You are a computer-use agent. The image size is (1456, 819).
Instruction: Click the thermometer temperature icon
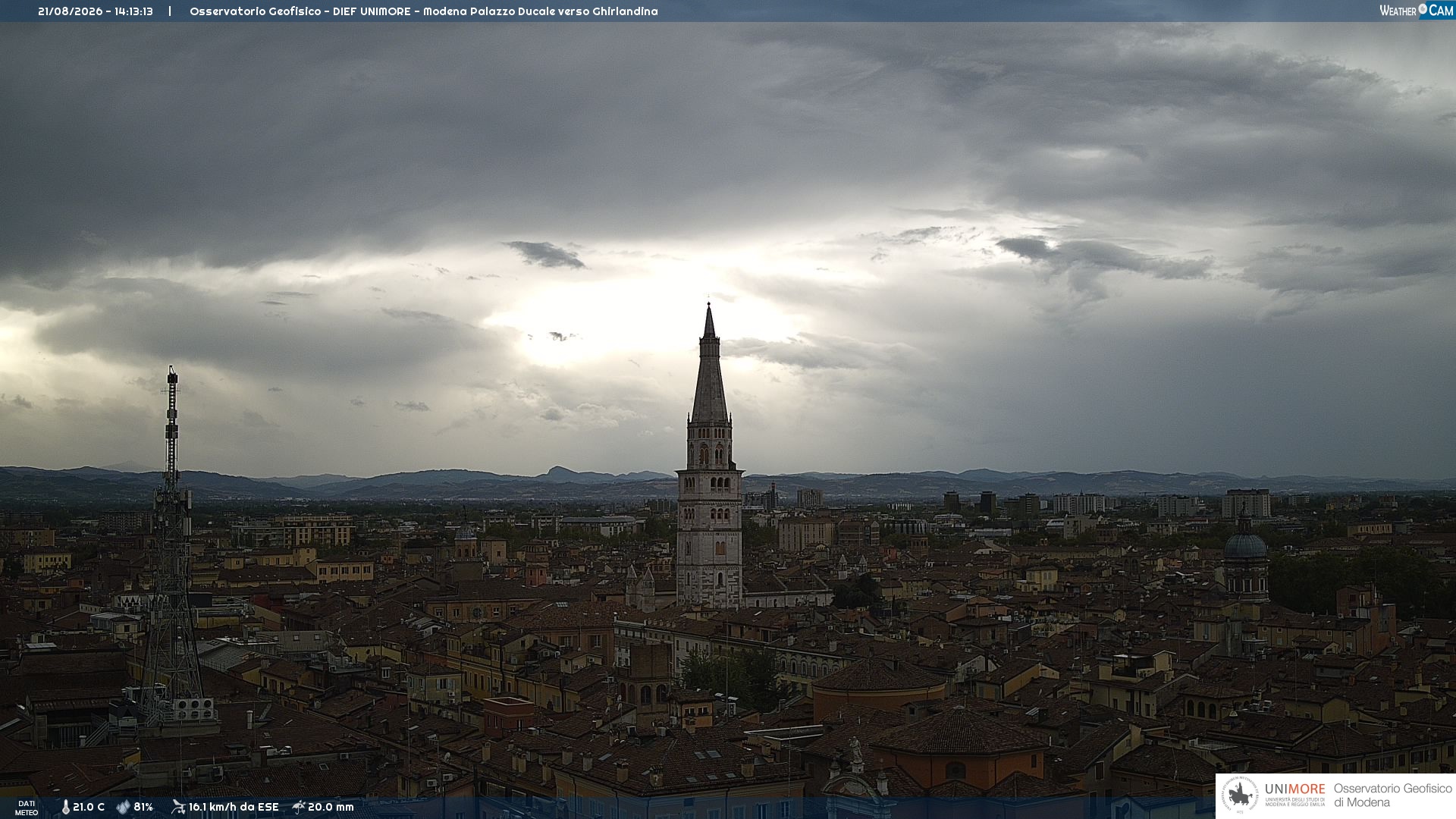coord(65,808)
